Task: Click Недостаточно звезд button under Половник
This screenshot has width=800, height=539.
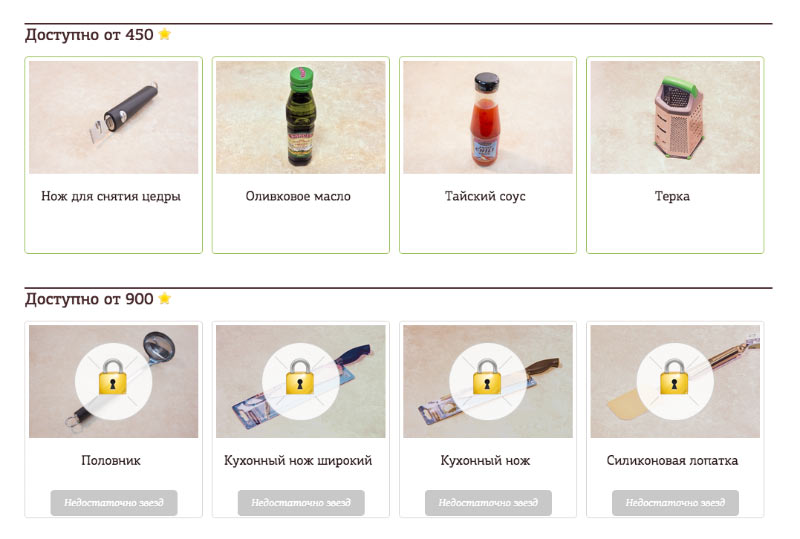Action: pos(114,503)
